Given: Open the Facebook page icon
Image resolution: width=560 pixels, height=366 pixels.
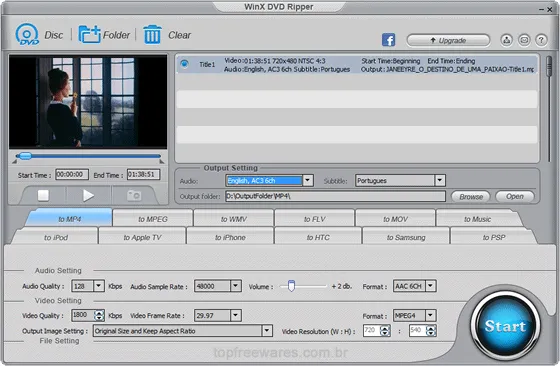Looking at the screenshot, I should point(388,40).
